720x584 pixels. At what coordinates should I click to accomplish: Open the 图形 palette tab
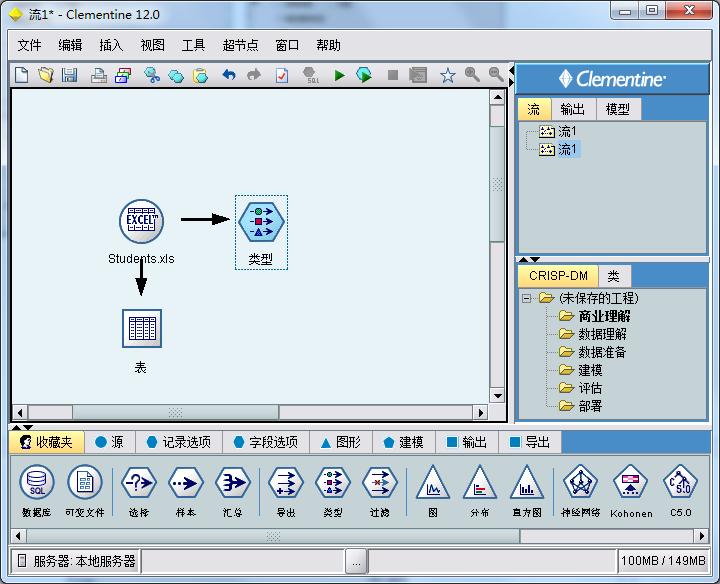click(x=341, y=442)
